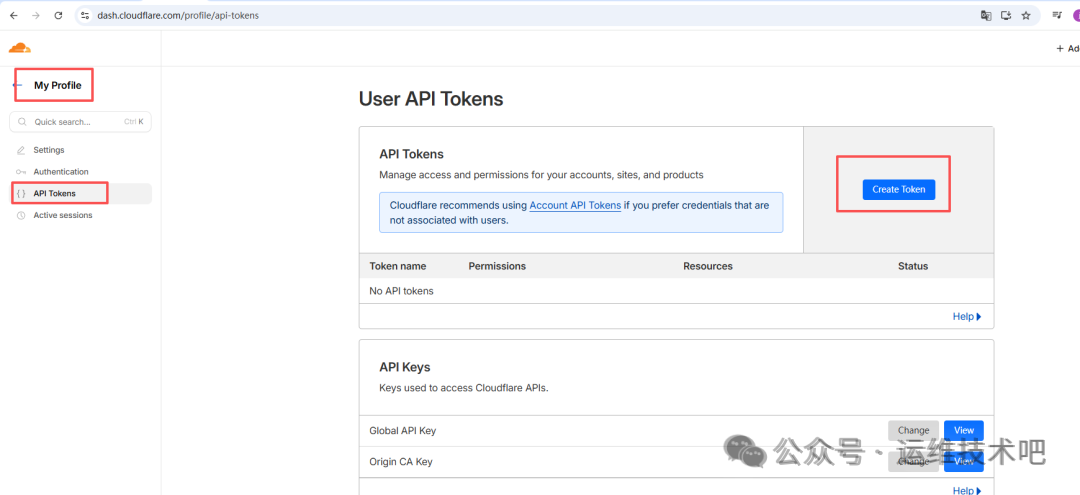Click the browser forward arrow
The width and height of the screenshot is (1080, 495).
pos(36,15)
